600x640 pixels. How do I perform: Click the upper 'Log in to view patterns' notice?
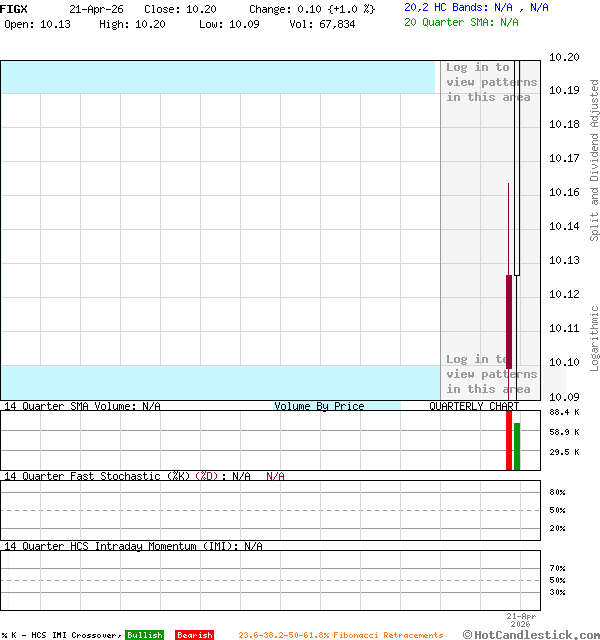[x=491, y=82]
